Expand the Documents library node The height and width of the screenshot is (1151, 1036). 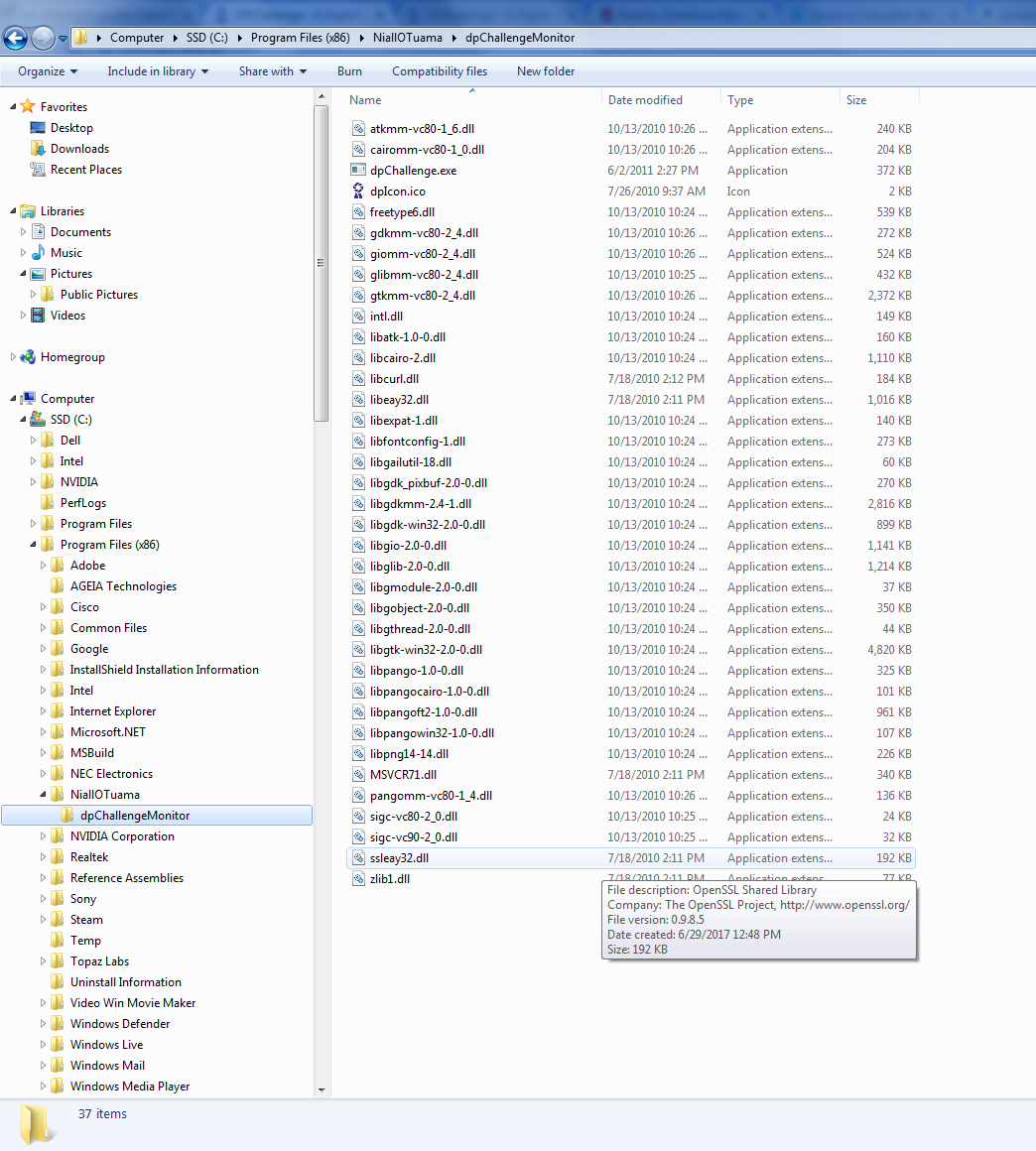pos(23,232)
